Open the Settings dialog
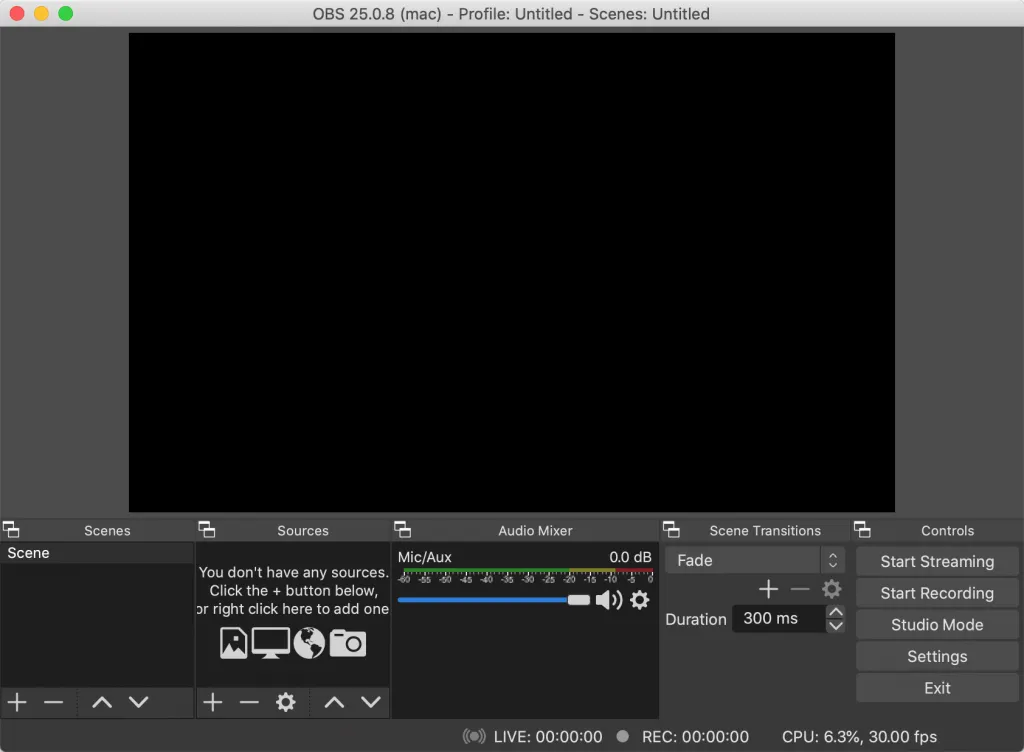The height and width of the screenshot is (752, 1024). [936, 656]
